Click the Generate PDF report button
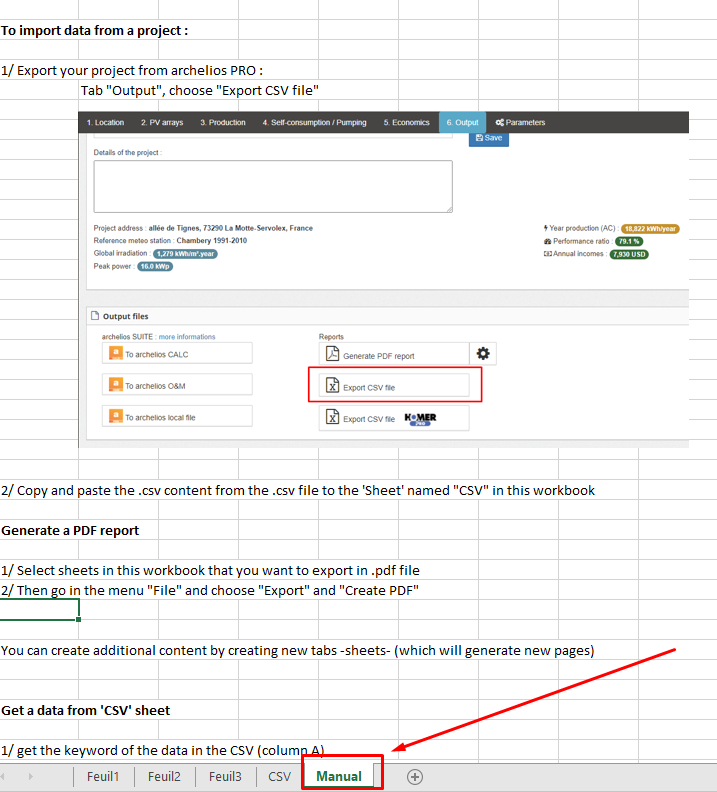Image resolution: width=717 pixels, height=792 pixels. [x=394, y=354]
